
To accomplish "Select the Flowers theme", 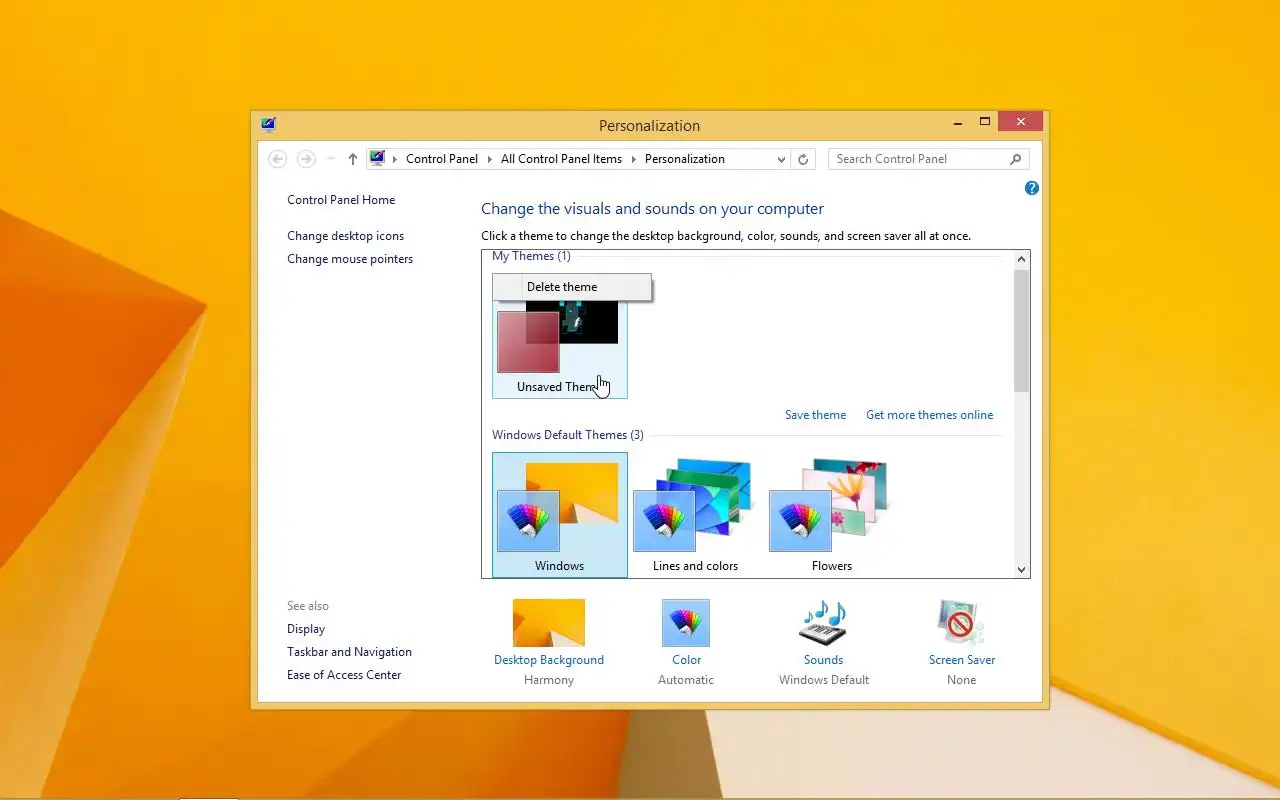I will 831,515.
